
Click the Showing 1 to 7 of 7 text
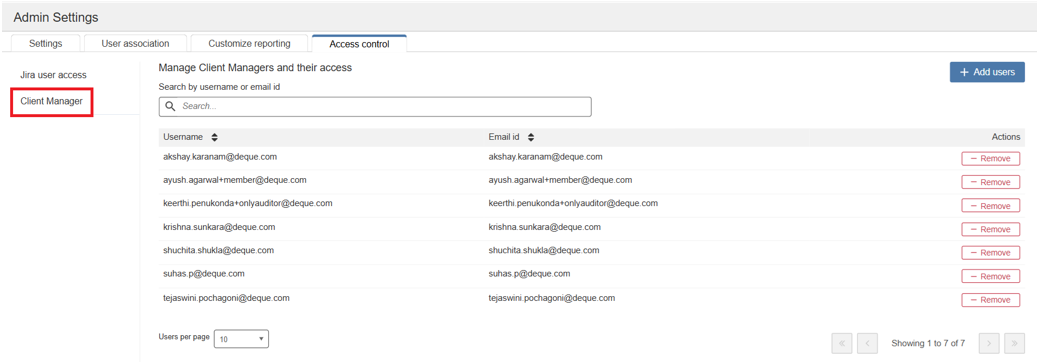(x=928, y=343)
